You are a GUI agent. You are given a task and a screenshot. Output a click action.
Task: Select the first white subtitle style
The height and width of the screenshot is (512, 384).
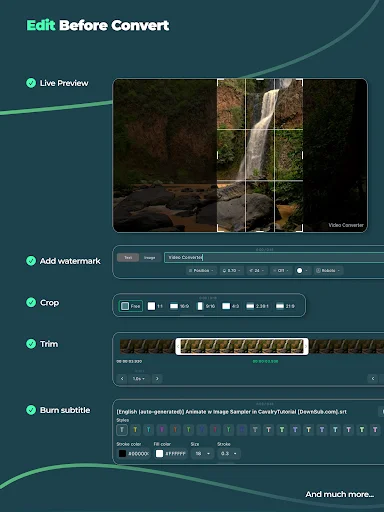click(x=122, y=430)
